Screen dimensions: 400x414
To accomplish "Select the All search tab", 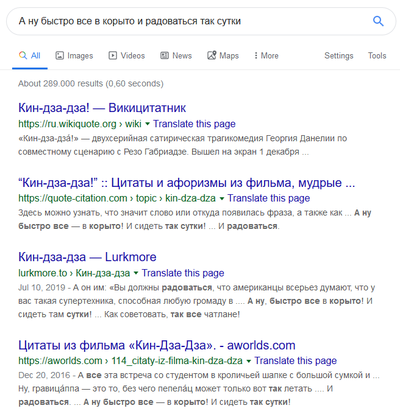I will tap(30, 56).
